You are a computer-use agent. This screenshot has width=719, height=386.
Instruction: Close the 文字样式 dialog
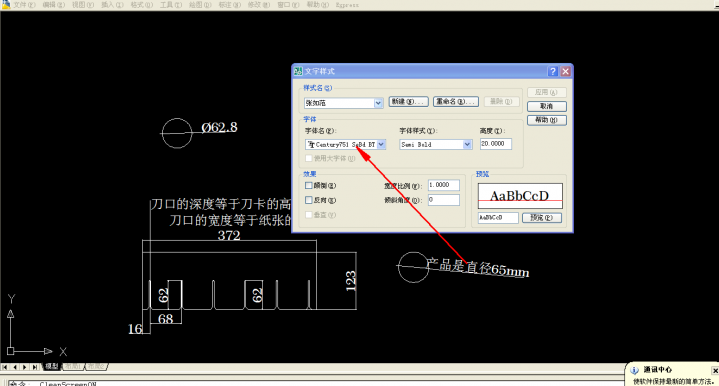coord(565,71)
